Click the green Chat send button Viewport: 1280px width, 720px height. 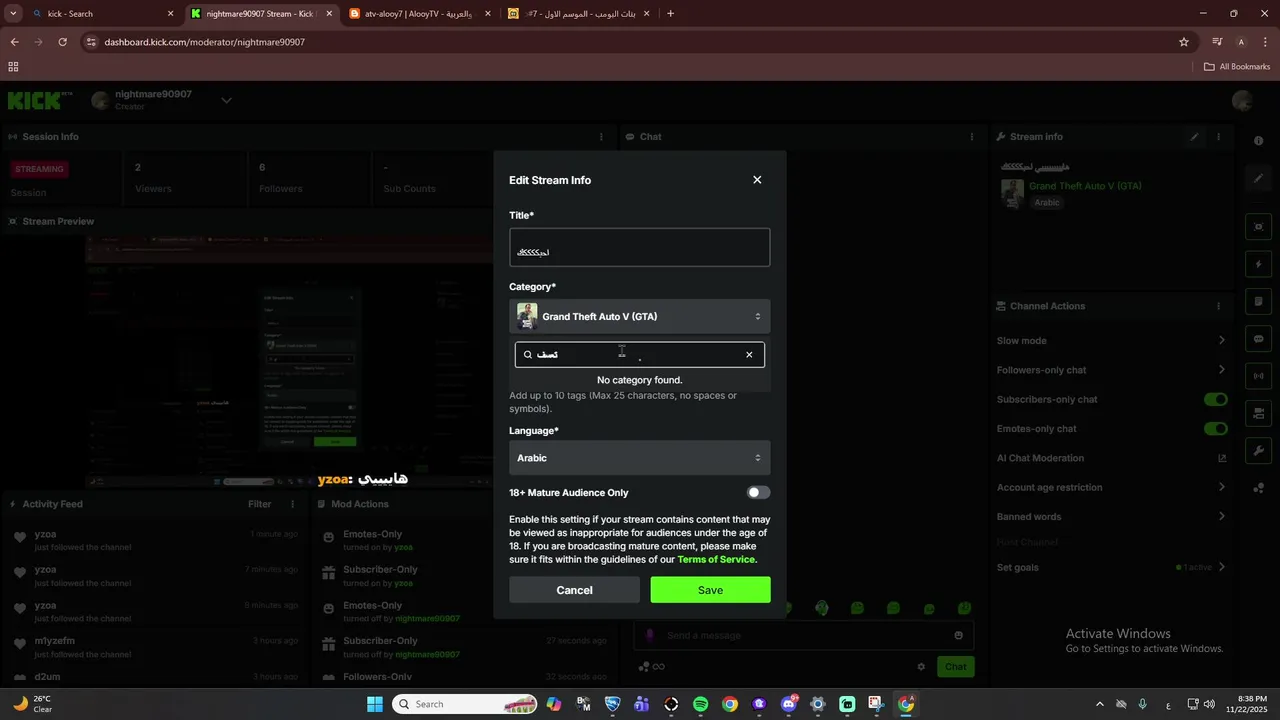pos(956,667)
